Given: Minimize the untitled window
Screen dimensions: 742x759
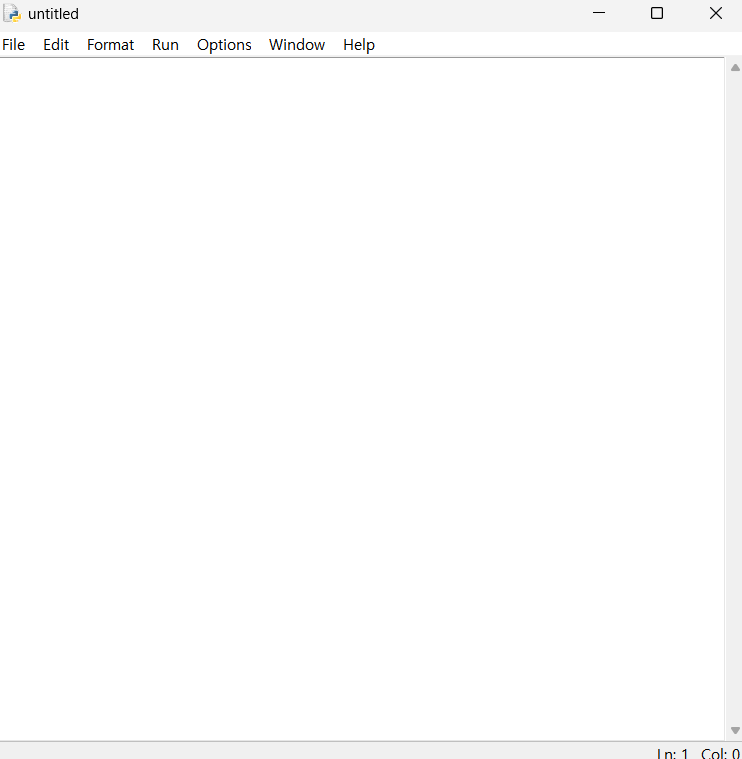Looking at the screenshot, I should 599,13.
